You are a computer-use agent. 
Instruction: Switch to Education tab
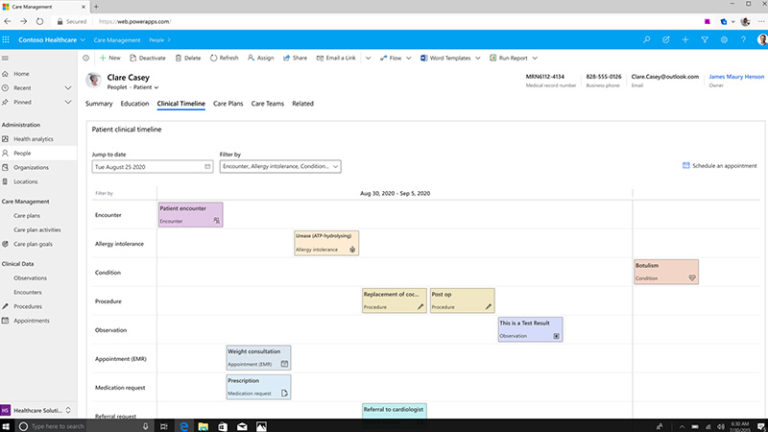click(x=135, y=103)
